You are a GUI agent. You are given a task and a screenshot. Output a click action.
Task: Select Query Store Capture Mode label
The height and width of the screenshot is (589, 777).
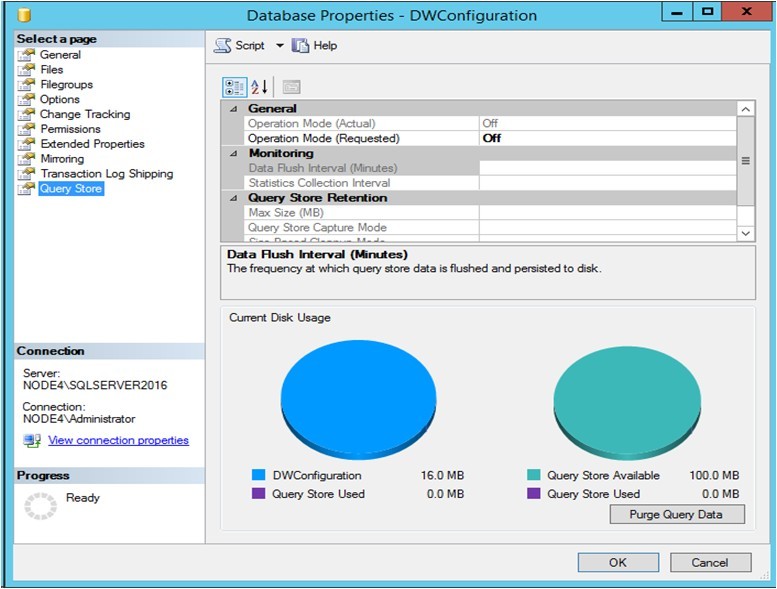click(x=317, y=227)
